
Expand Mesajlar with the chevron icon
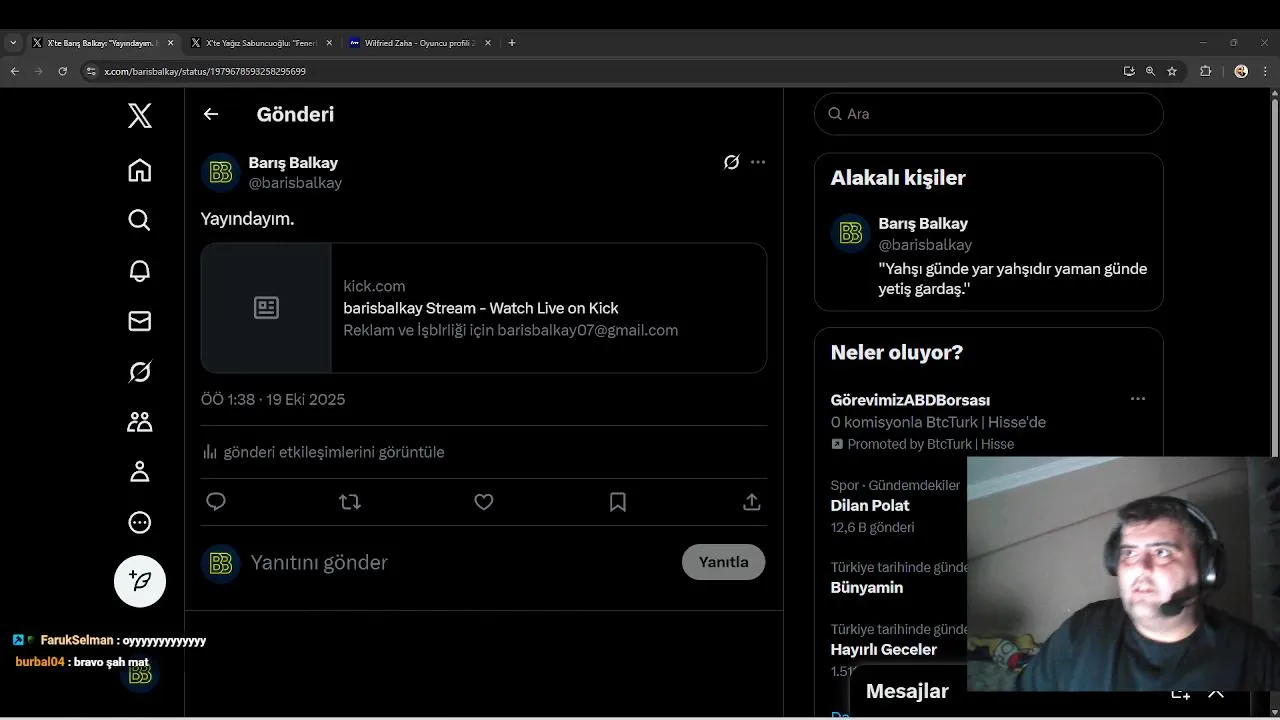pos(1216,693)
